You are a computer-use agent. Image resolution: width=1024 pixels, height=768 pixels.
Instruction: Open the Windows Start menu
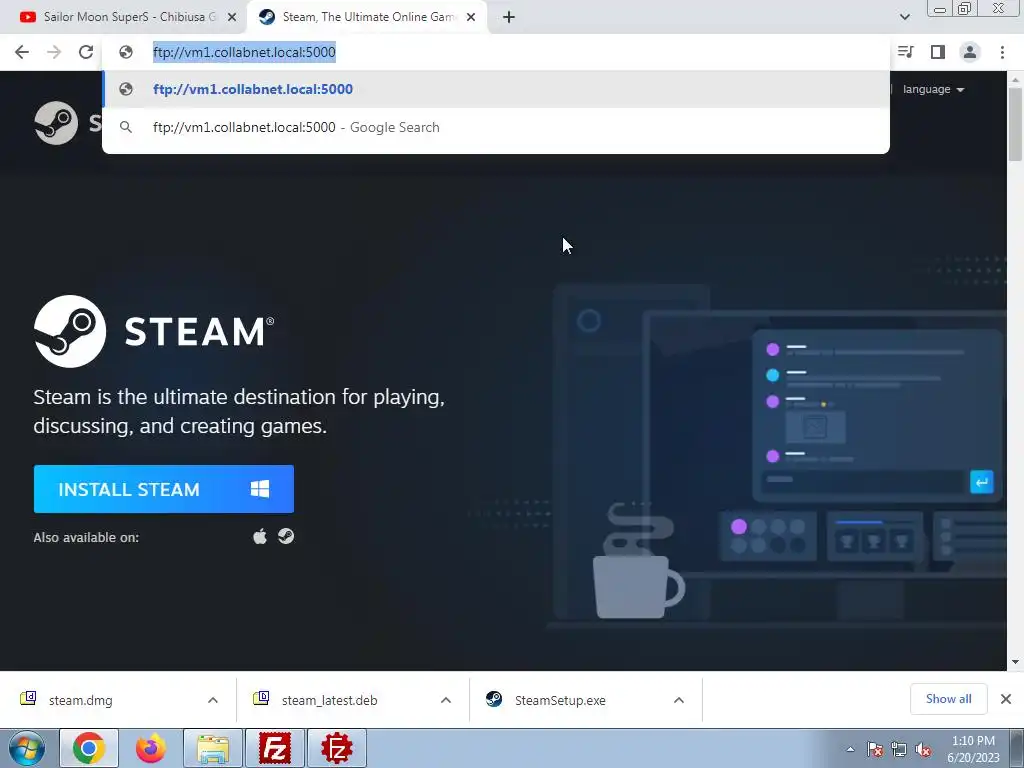(x=27, y=748)
